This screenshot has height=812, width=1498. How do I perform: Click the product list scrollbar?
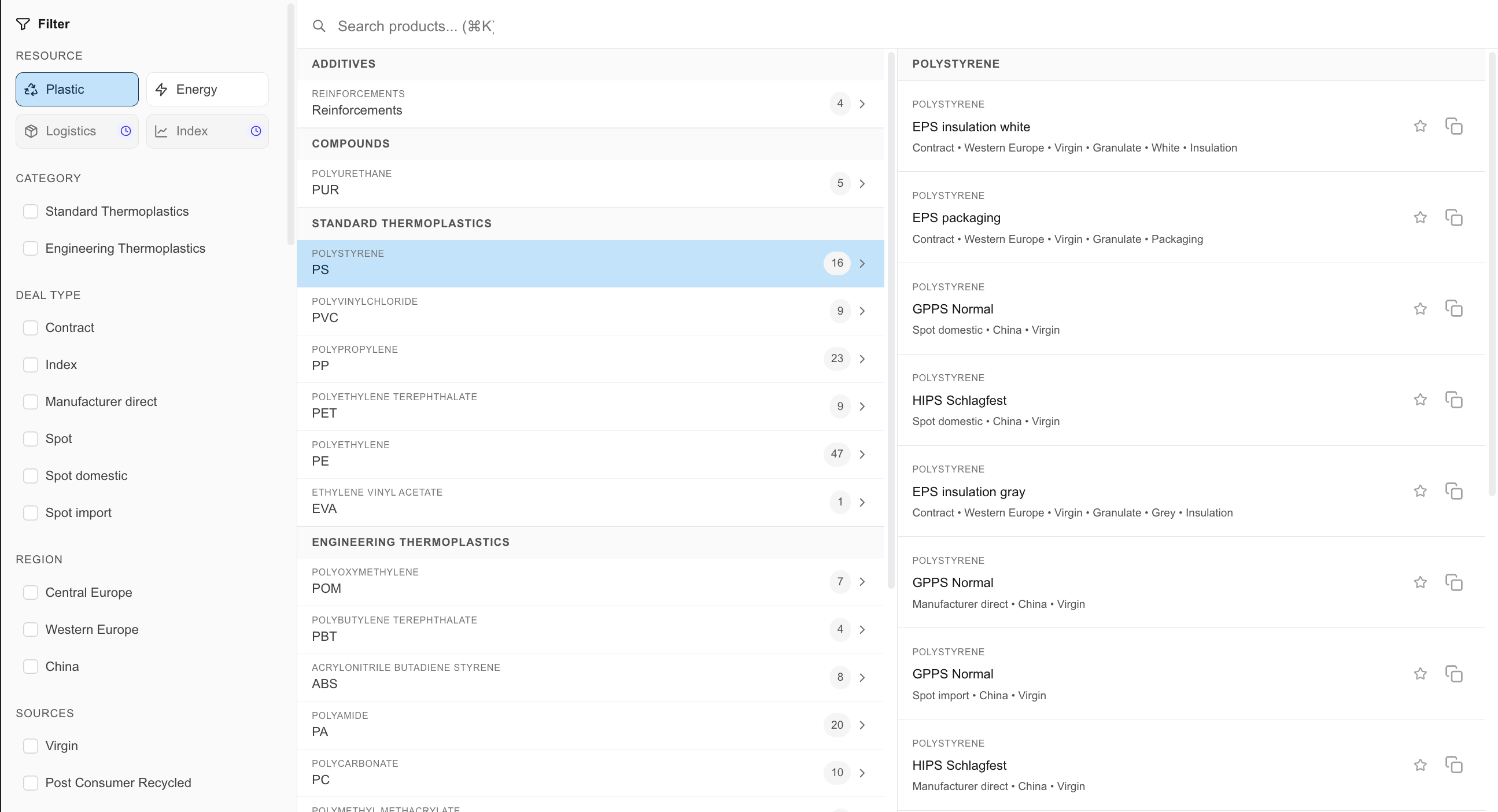pyautogui.click(x=1492, y=274)
